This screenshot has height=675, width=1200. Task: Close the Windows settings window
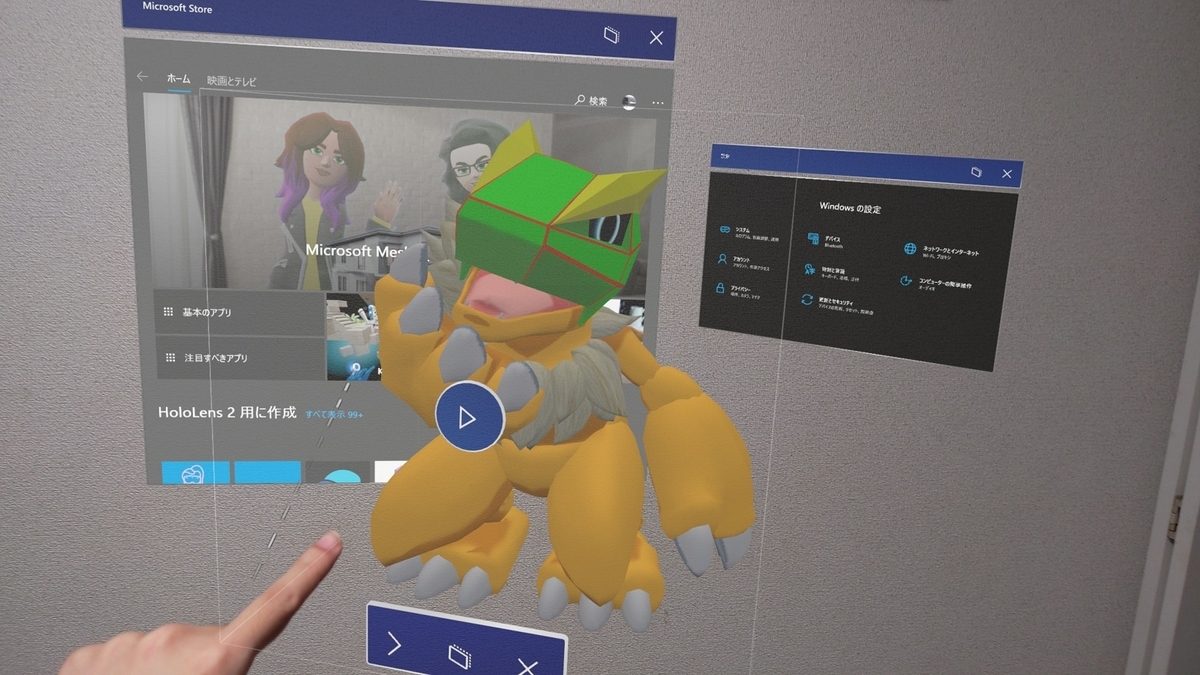(x=1007, y=175)
